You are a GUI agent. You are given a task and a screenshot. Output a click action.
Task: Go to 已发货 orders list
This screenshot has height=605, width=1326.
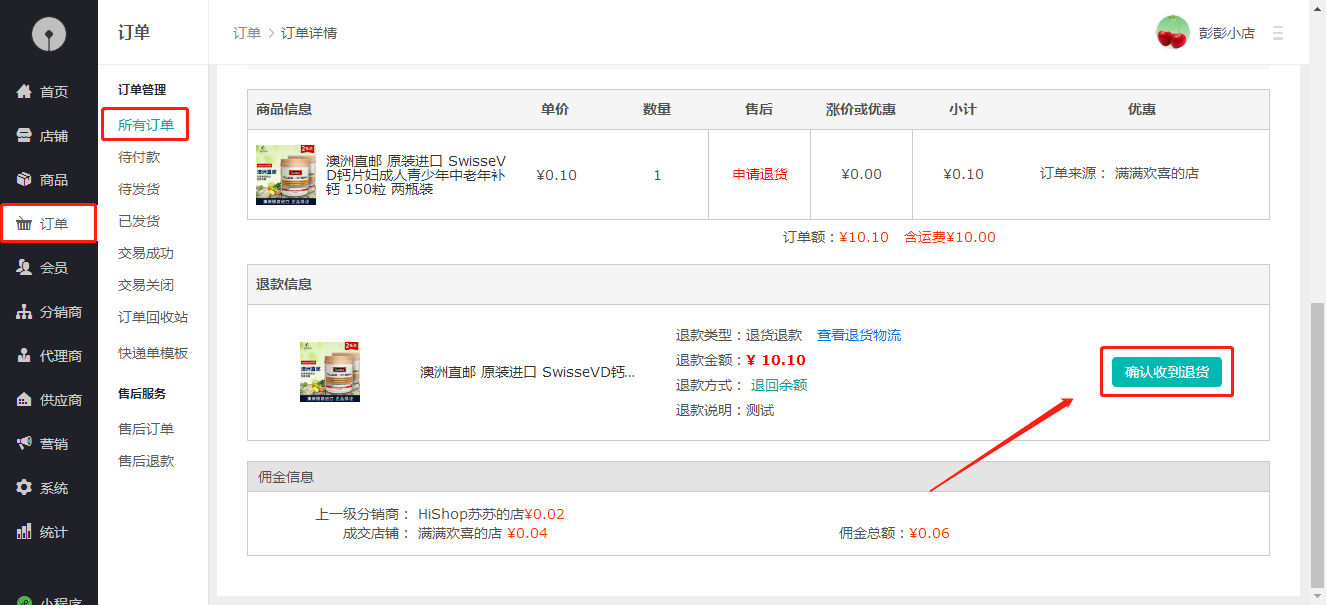[x=139, y=221]
